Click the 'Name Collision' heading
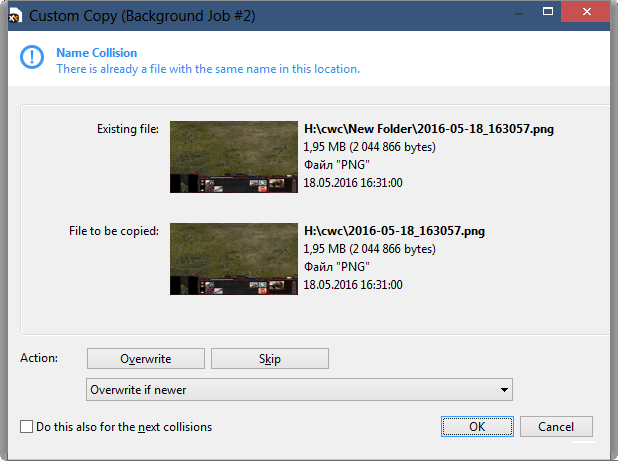618x461 pixels. [97, 53]
